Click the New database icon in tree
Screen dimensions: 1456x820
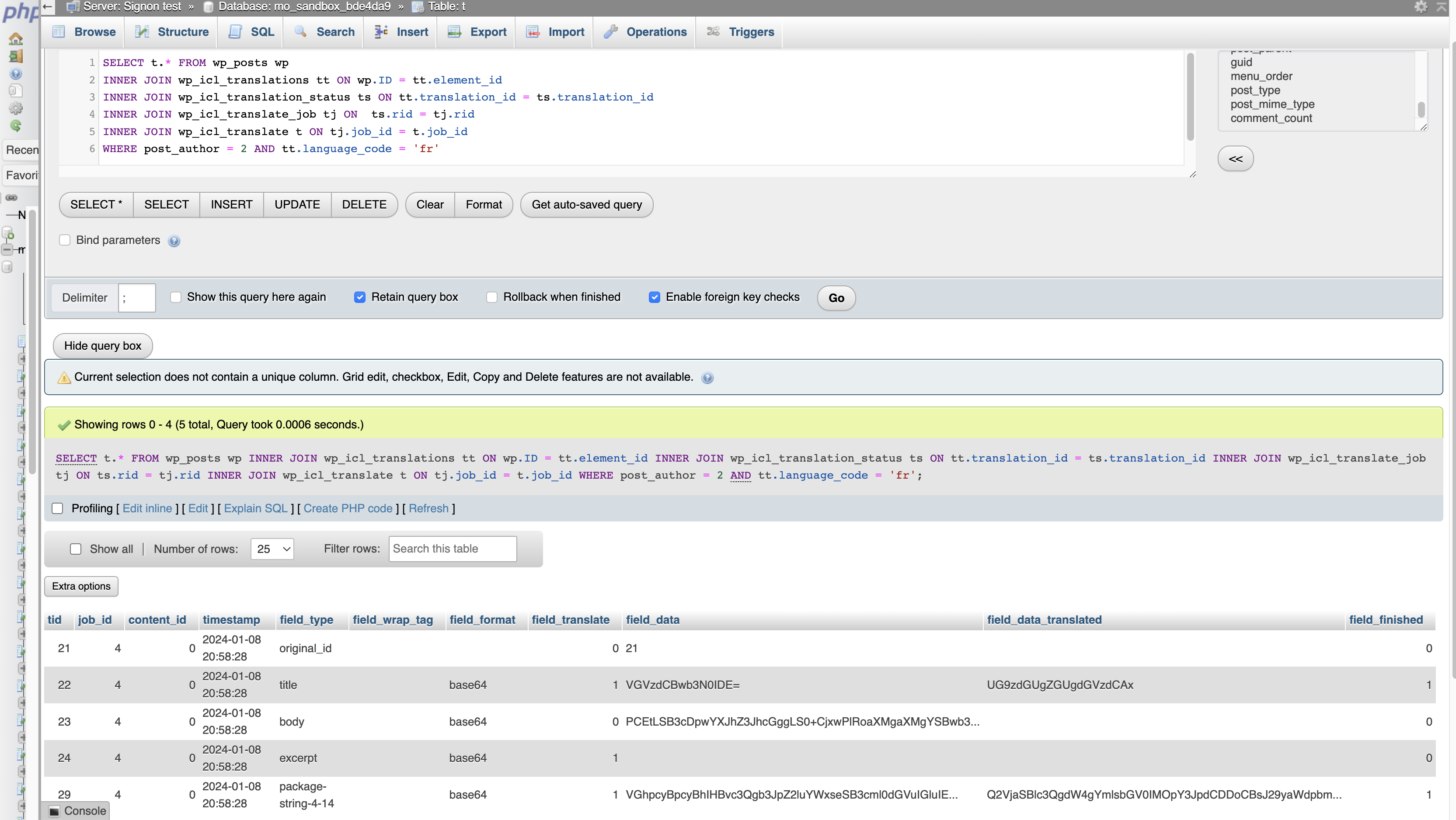(8, 233)
